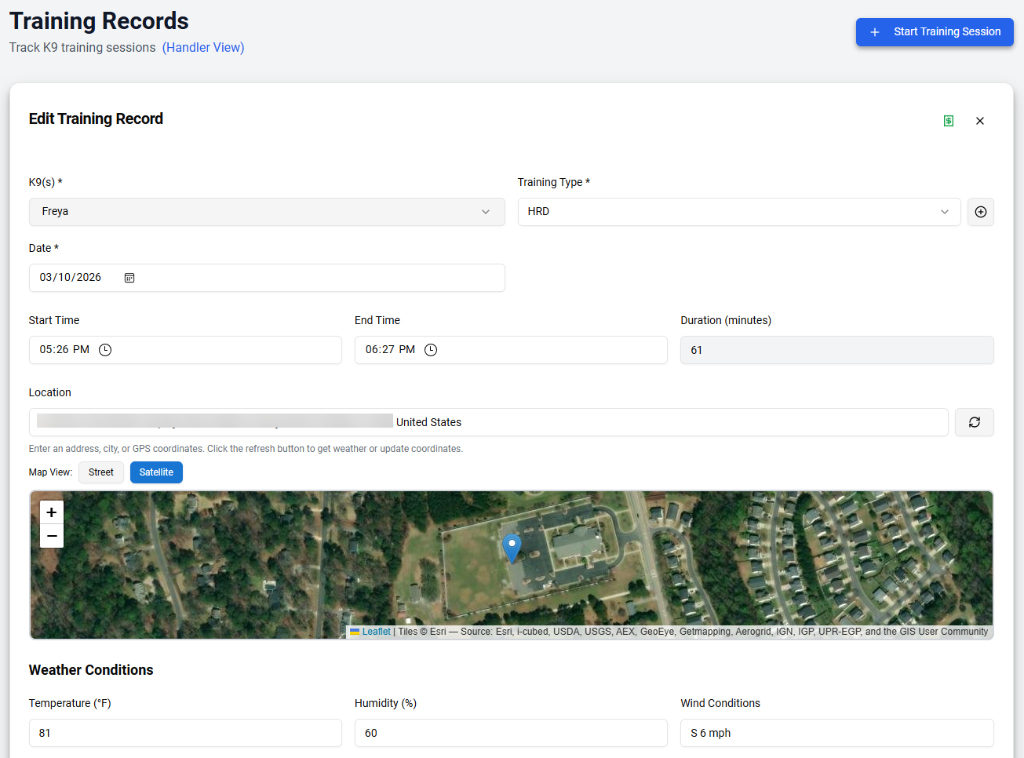The height and width of the screenshot is (758, 1024).
Task: Open the date calendar picker icon
Action: 129,277
